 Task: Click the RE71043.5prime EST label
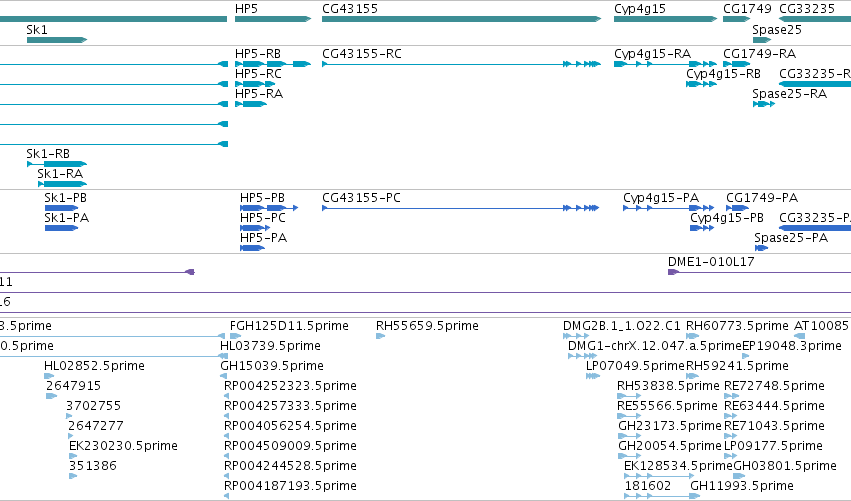774,426
